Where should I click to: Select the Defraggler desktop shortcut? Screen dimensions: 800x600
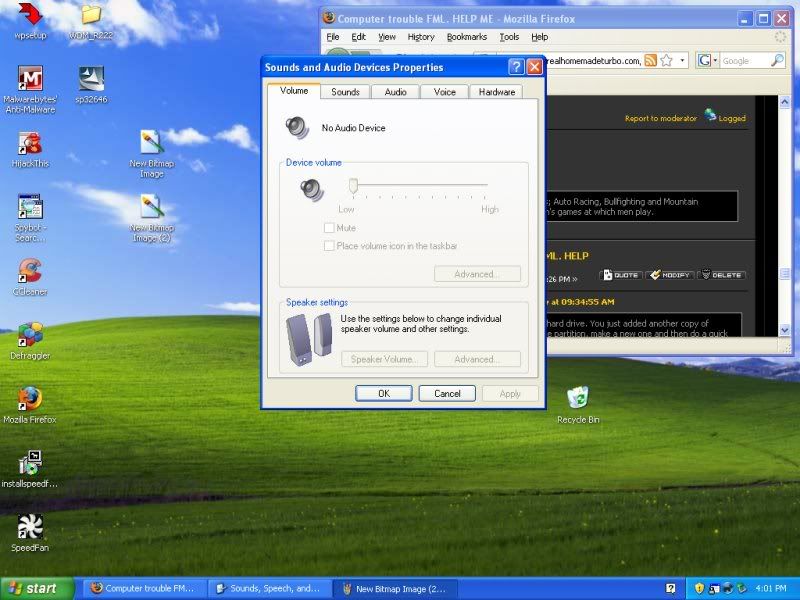pos(30,341)
